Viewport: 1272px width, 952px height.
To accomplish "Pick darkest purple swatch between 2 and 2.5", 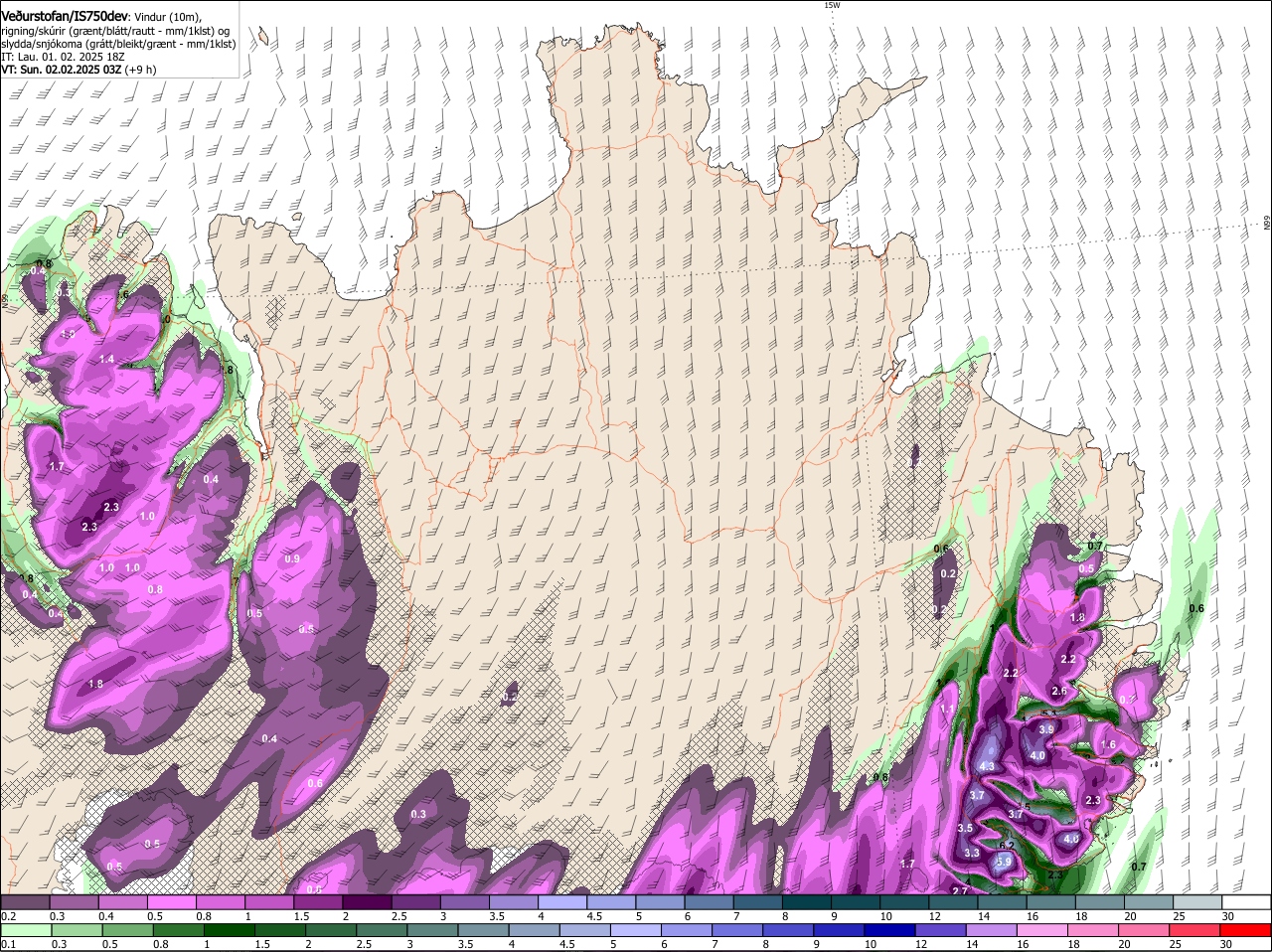I will pyautogui.click(x=367, y=901).
